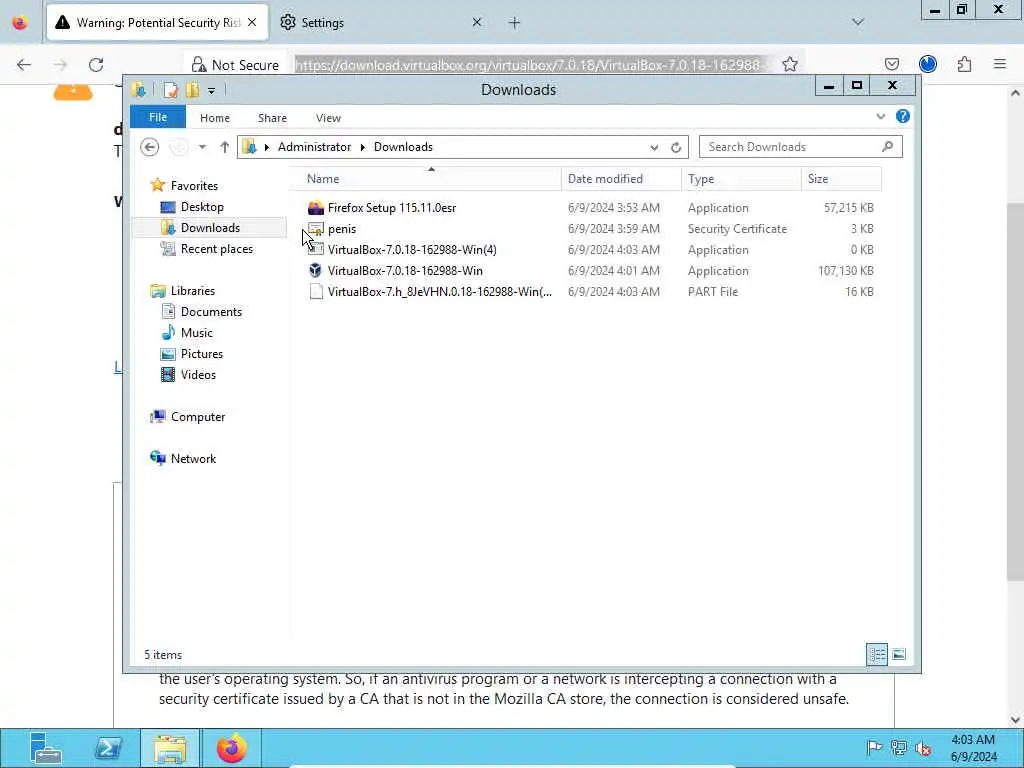
Task: Expand the root breadcrumb arrow before Administrator
Action: 266,147
